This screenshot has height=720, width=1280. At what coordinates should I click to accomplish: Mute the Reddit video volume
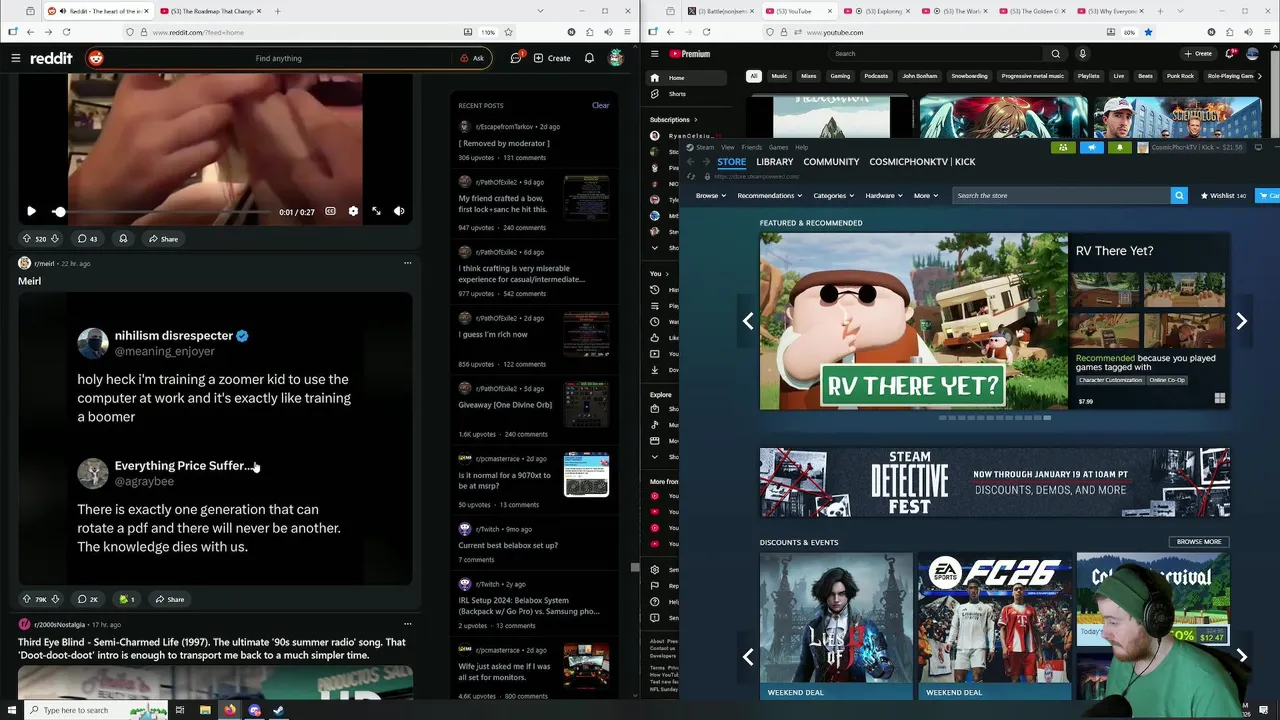click(399, 211)
